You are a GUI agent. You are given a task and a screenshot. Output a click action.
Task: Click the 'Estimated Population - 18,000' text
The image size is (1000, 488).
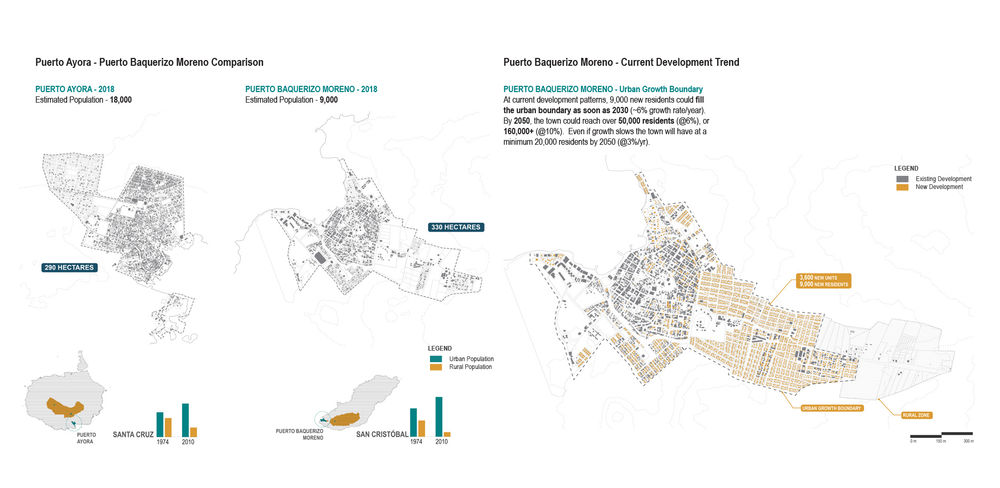click(84, 100)
